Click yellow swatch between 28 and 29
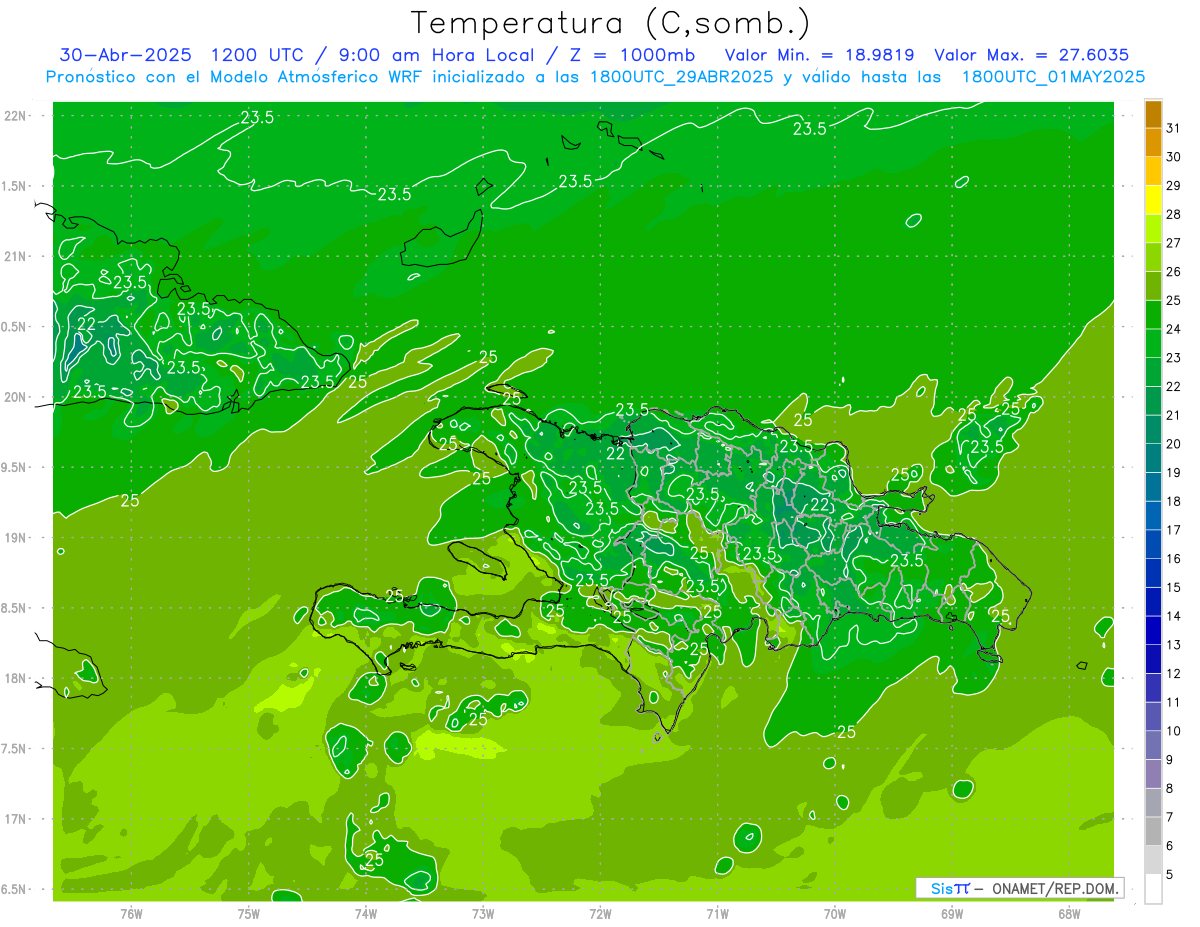The width and height of the screenshot is (1200, 927). pyautogui.click(x=1153, y=200)
